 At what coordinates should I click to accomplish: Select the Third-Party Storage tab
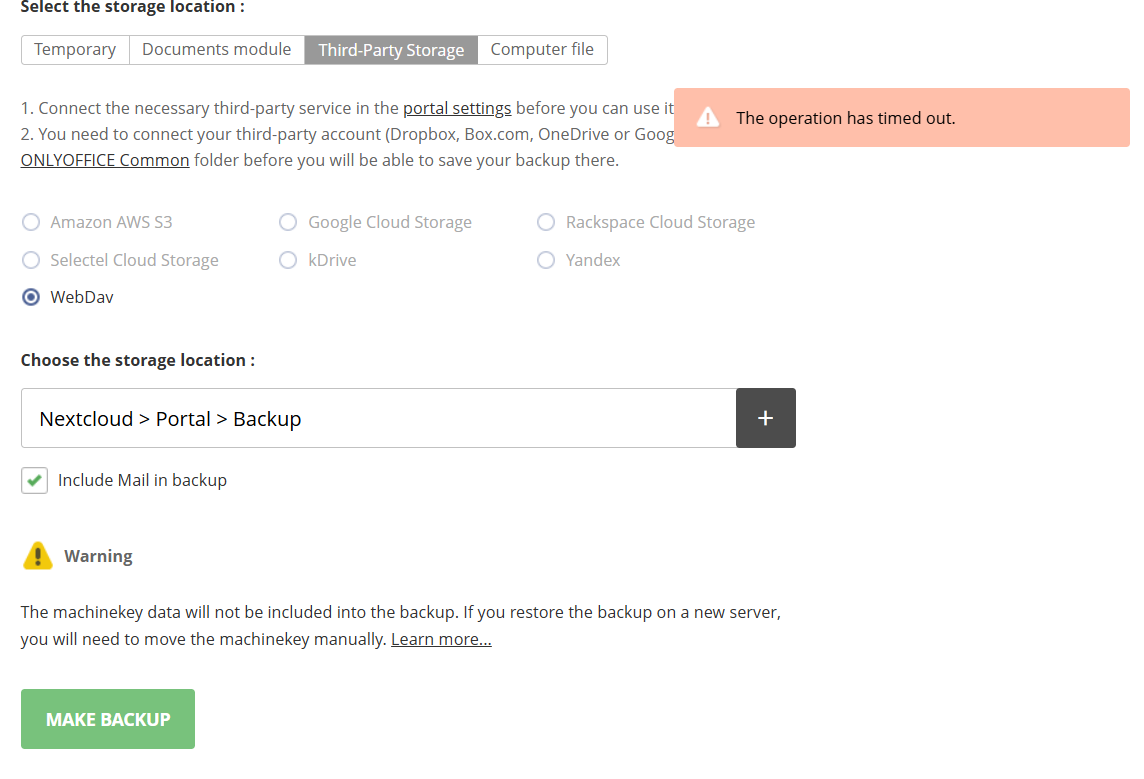(x=391, y=50)
